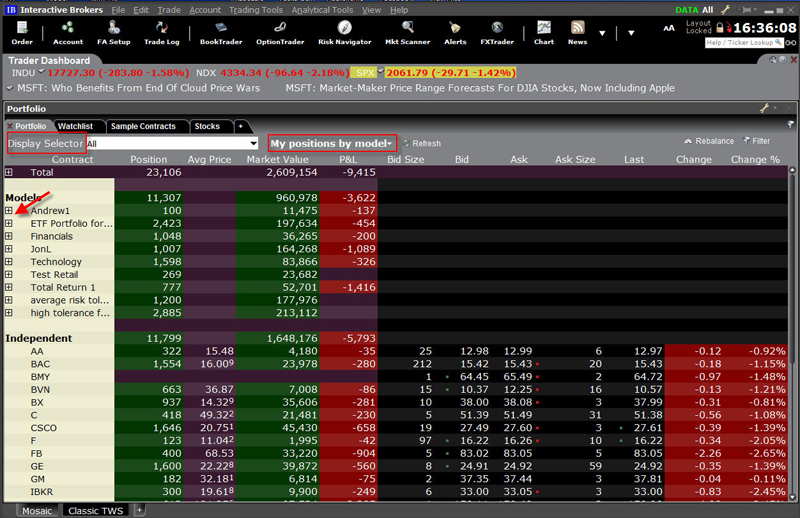Select the FB contract row
The image size is (800, 518).
pos(395,453)
